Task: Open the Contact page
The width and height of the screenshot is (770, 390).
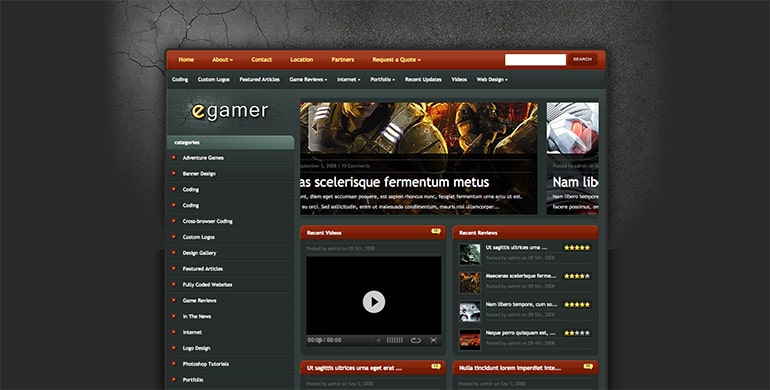Action: tap(261, 59)
